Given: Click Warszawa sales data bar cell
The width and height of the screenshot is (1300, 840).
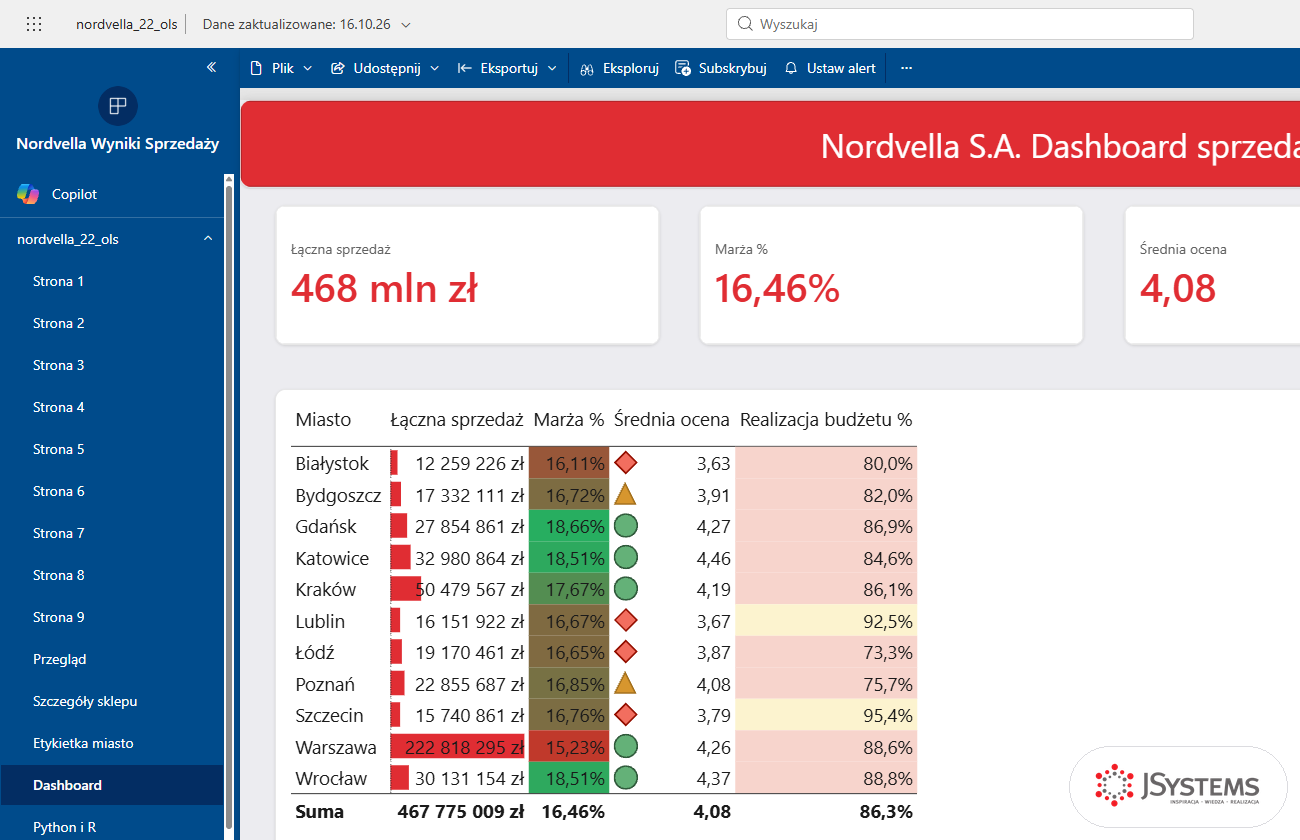Looking at the screenshot, I should coord(458,747).
